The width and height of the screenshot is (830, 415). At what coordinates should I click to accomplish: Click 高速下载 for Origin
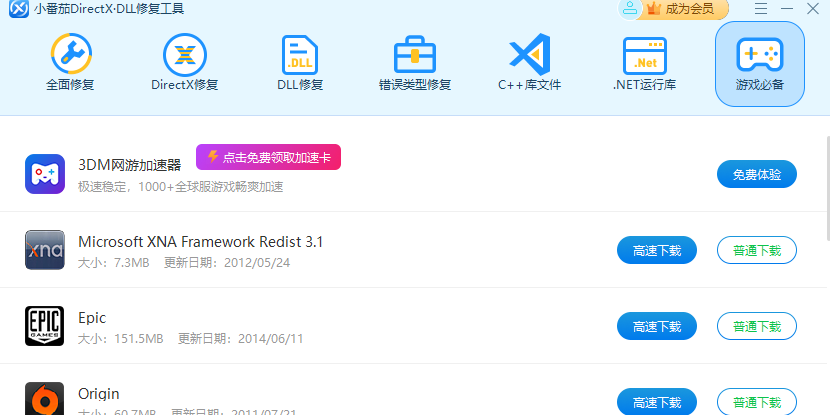(657, 401)
